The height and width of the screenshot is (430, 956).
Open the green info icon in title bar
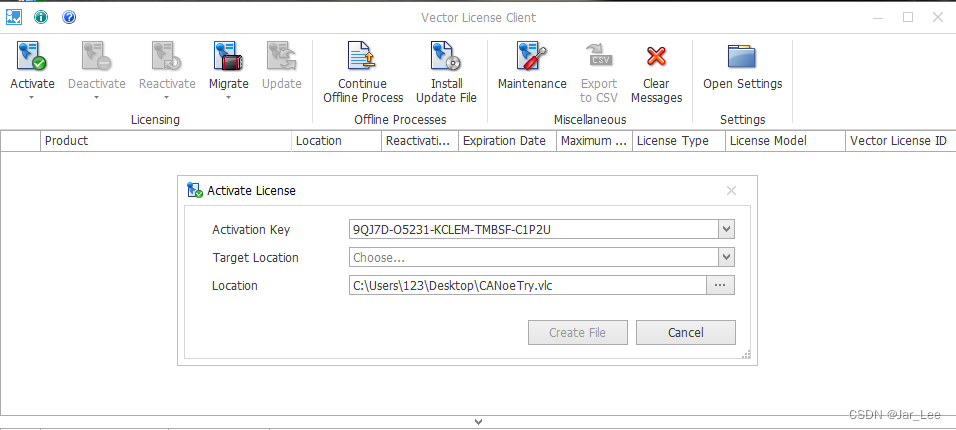click(41, 17)
